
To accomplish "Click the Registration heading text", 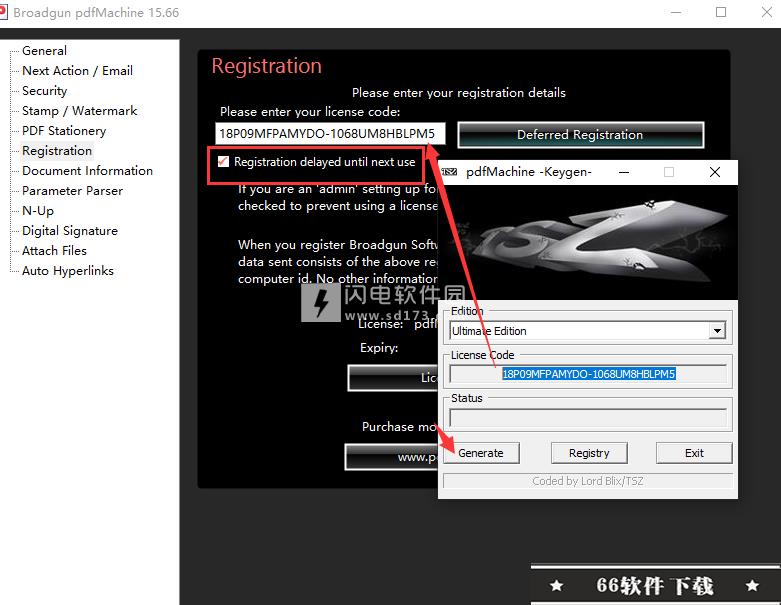I will pos(266,66).
